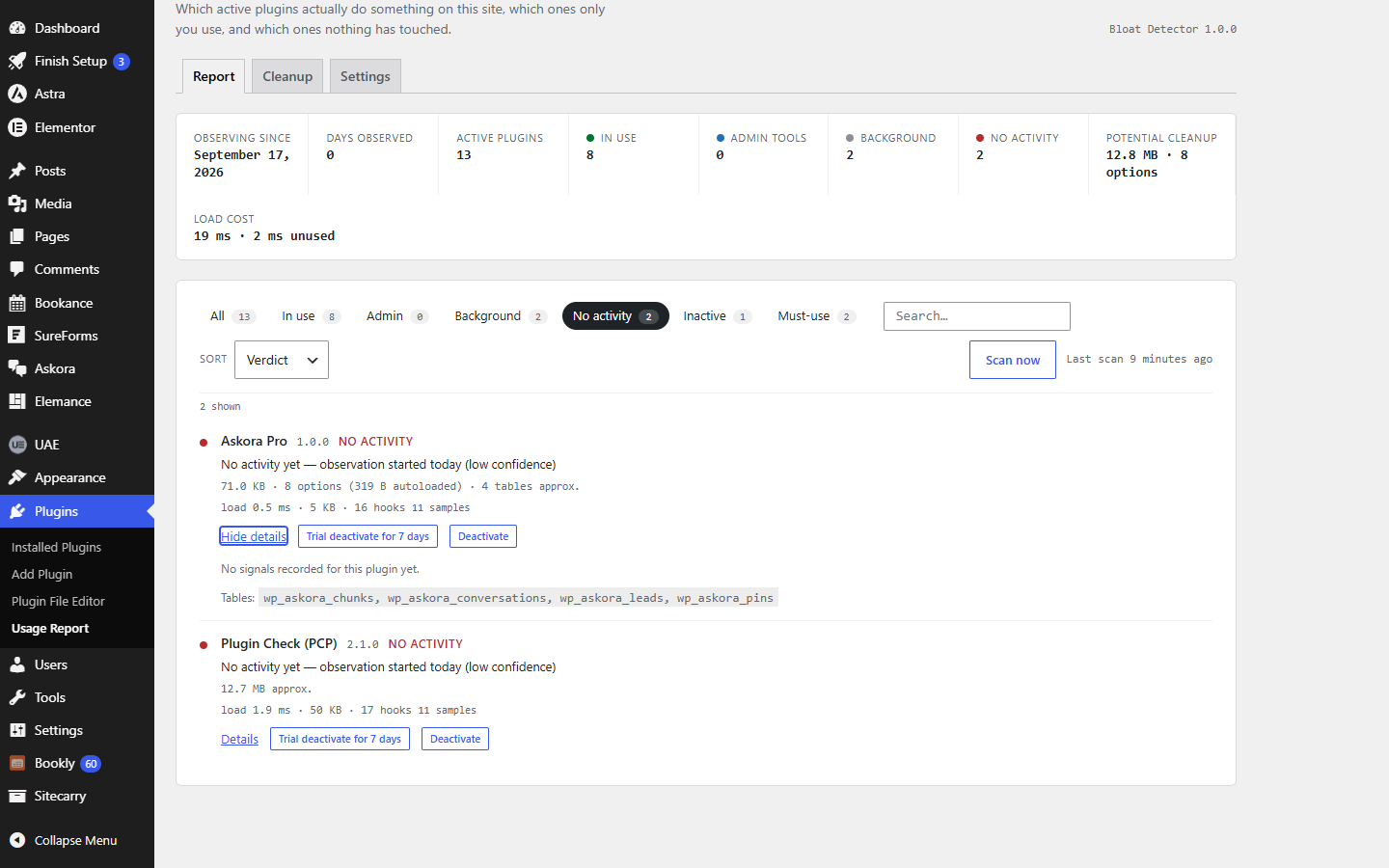The height and width of the screenshot is (868, 1389).
Task: Go to Add Plugin page
Action: click(x=41, y=574)
